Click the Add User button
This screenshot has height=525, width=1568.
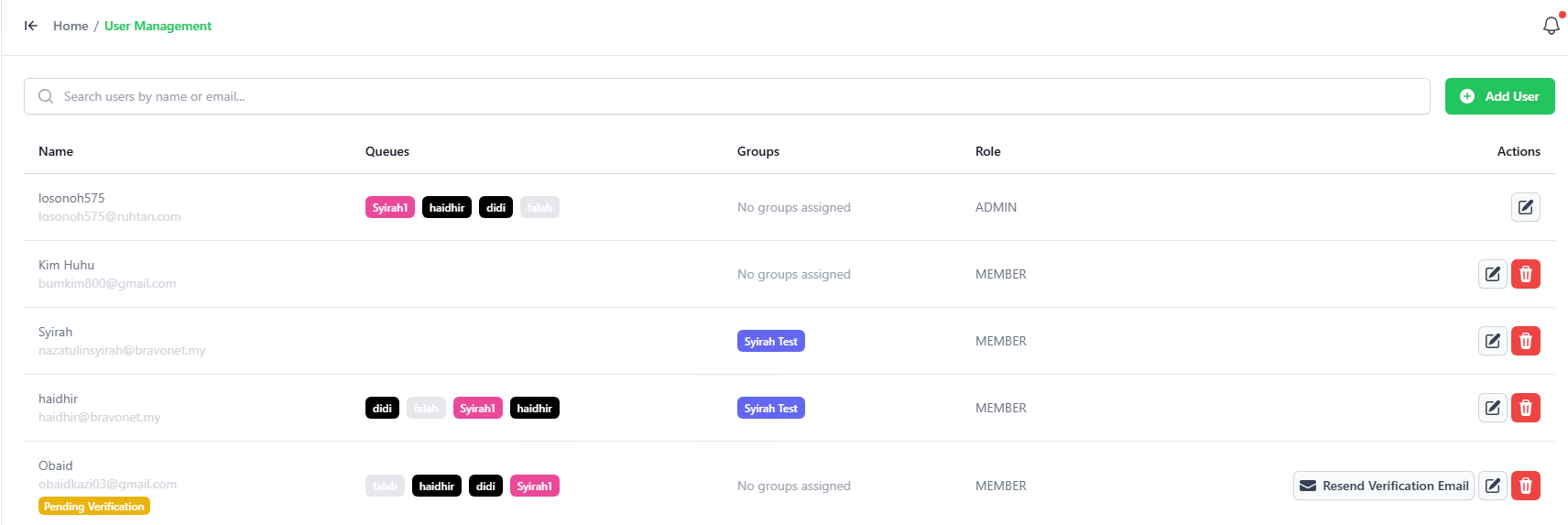coord(1500,96)
